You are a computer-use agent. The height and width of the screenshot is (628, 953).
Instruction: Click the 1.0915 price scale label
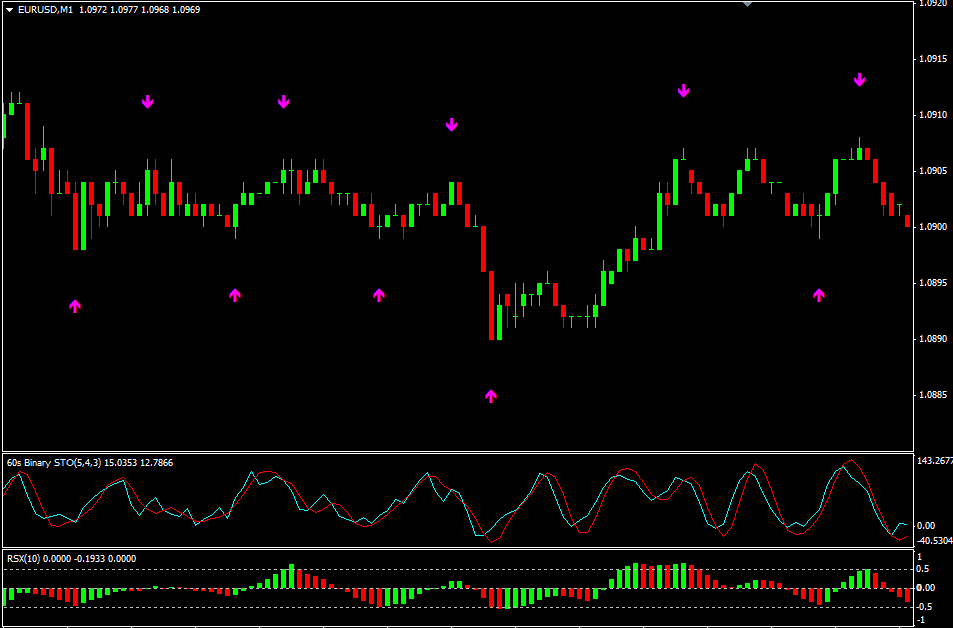(x=932, y=59)
